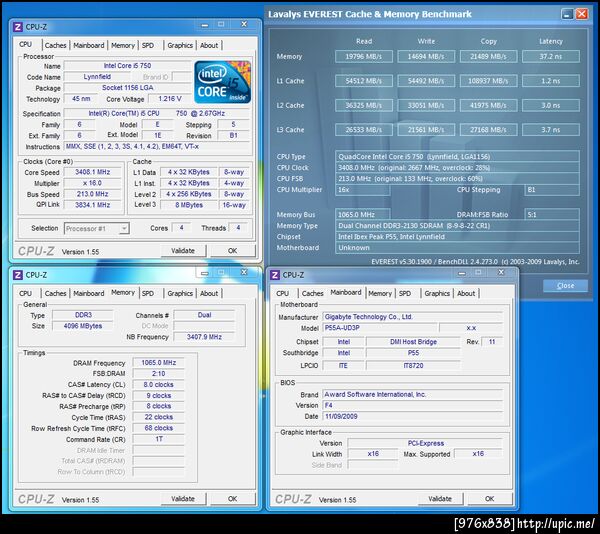Click Memory Copy result 21489 MB/s
600x534 pixels.
[x=489, y=57]
